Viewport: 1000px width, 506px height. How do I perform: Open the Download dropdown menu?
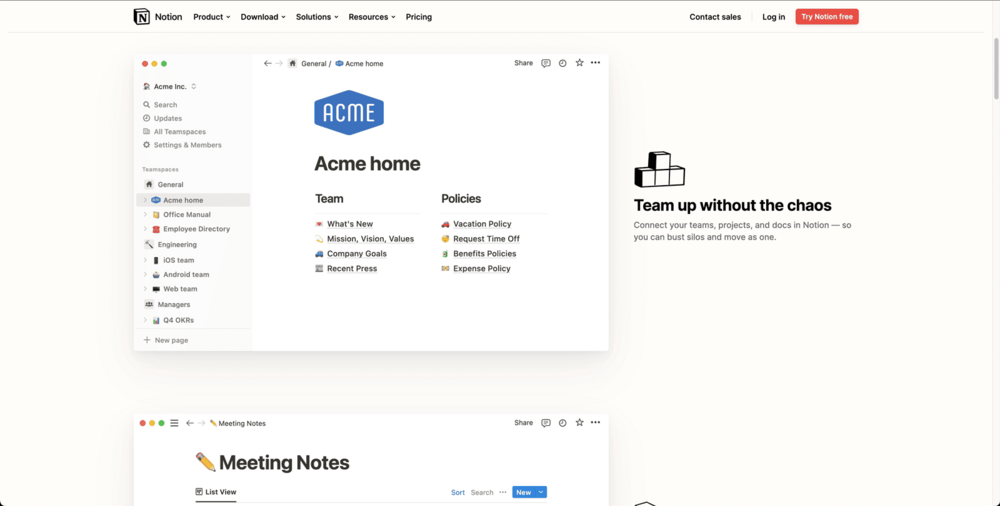263,17
